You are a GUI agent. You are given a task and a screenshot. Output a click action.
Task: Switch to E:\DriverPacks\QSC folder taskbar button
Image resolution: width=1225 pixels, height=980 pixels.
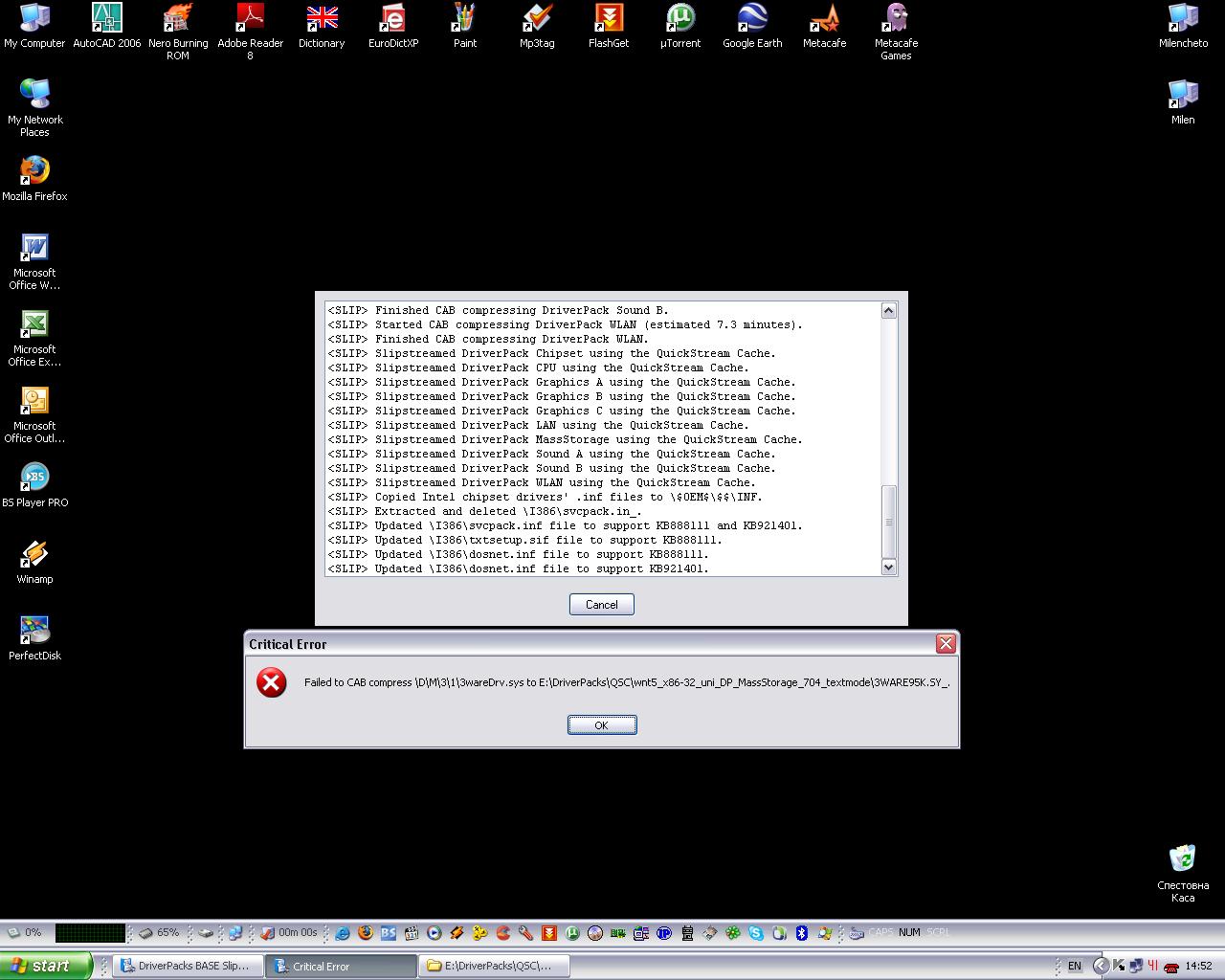(495, 966)
